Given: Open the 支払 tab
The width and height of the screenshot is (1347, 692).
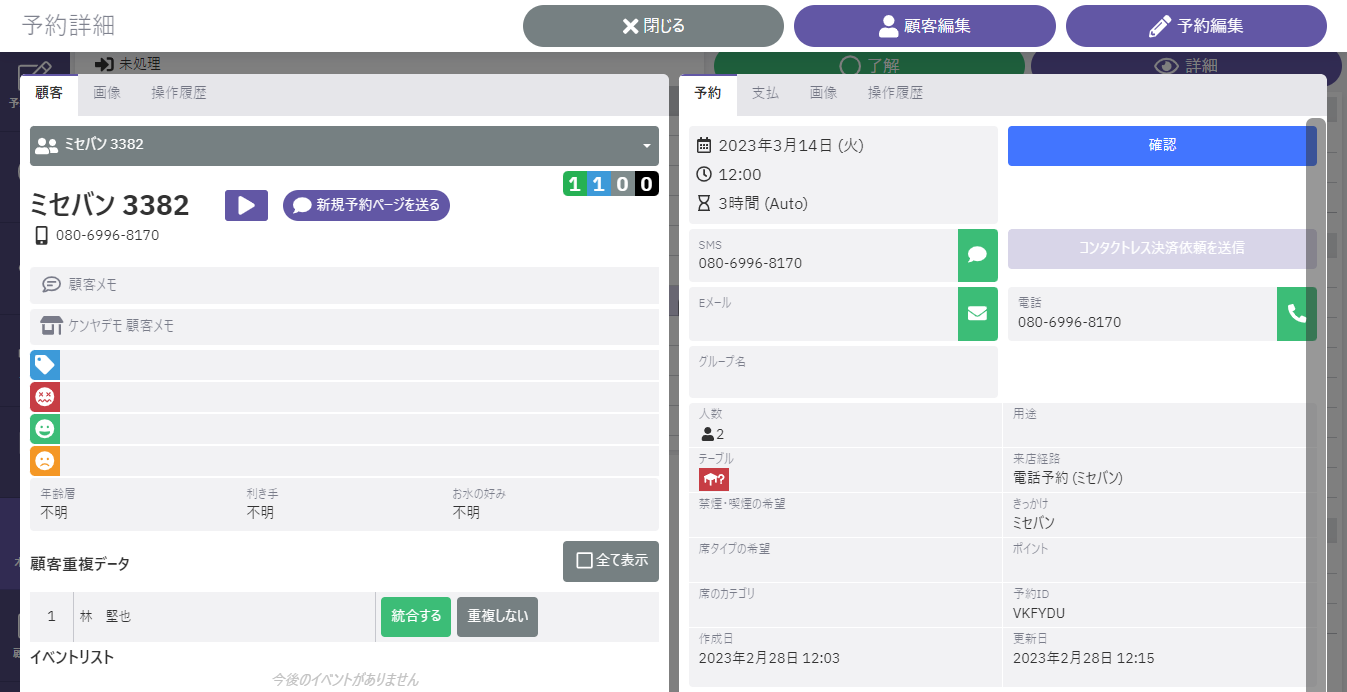Looking at the screenshot, I should (765, 93).
